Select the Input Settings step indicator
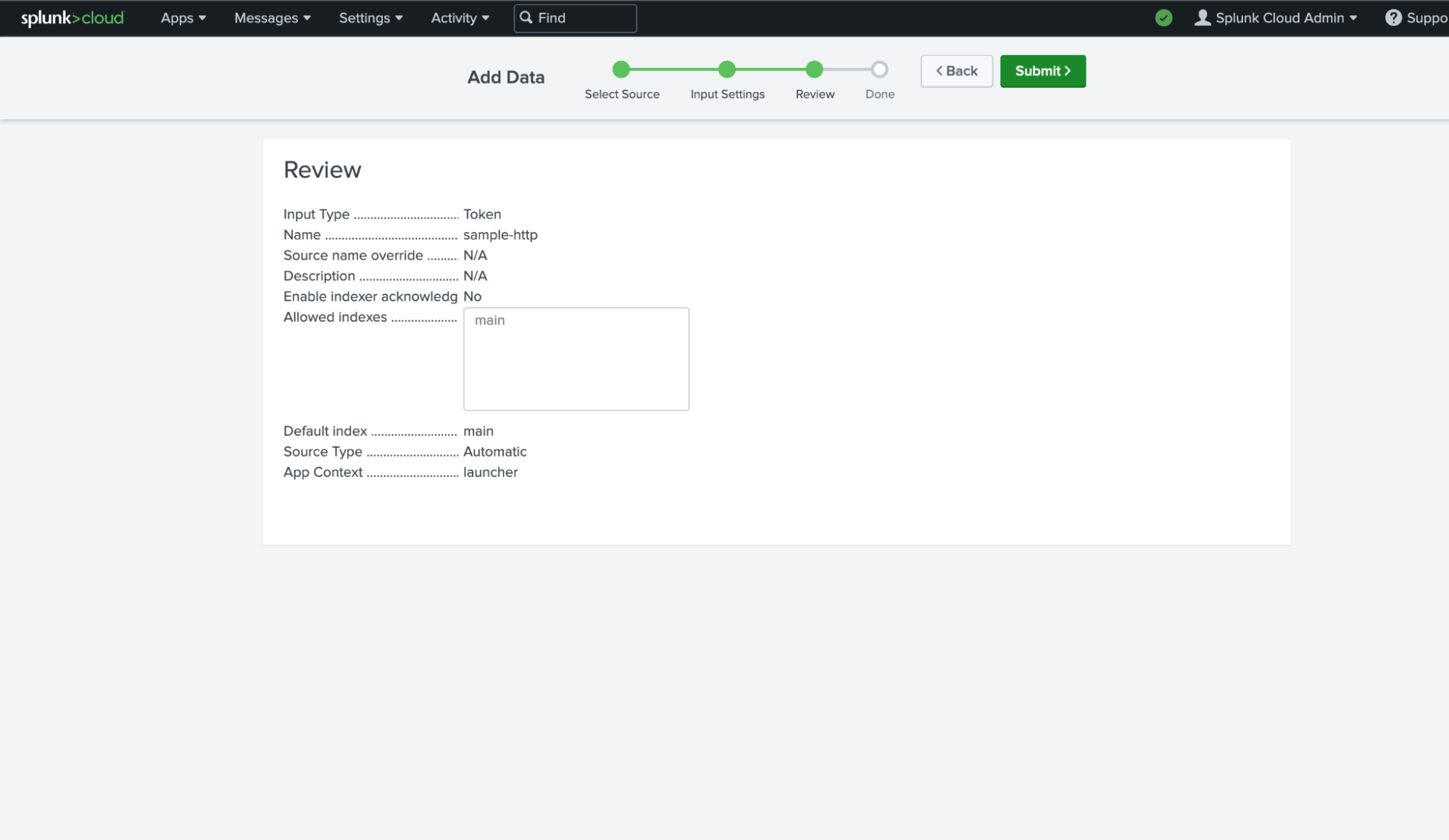Viewport: 1449px width, 840px height. click(x=727, y=69)
